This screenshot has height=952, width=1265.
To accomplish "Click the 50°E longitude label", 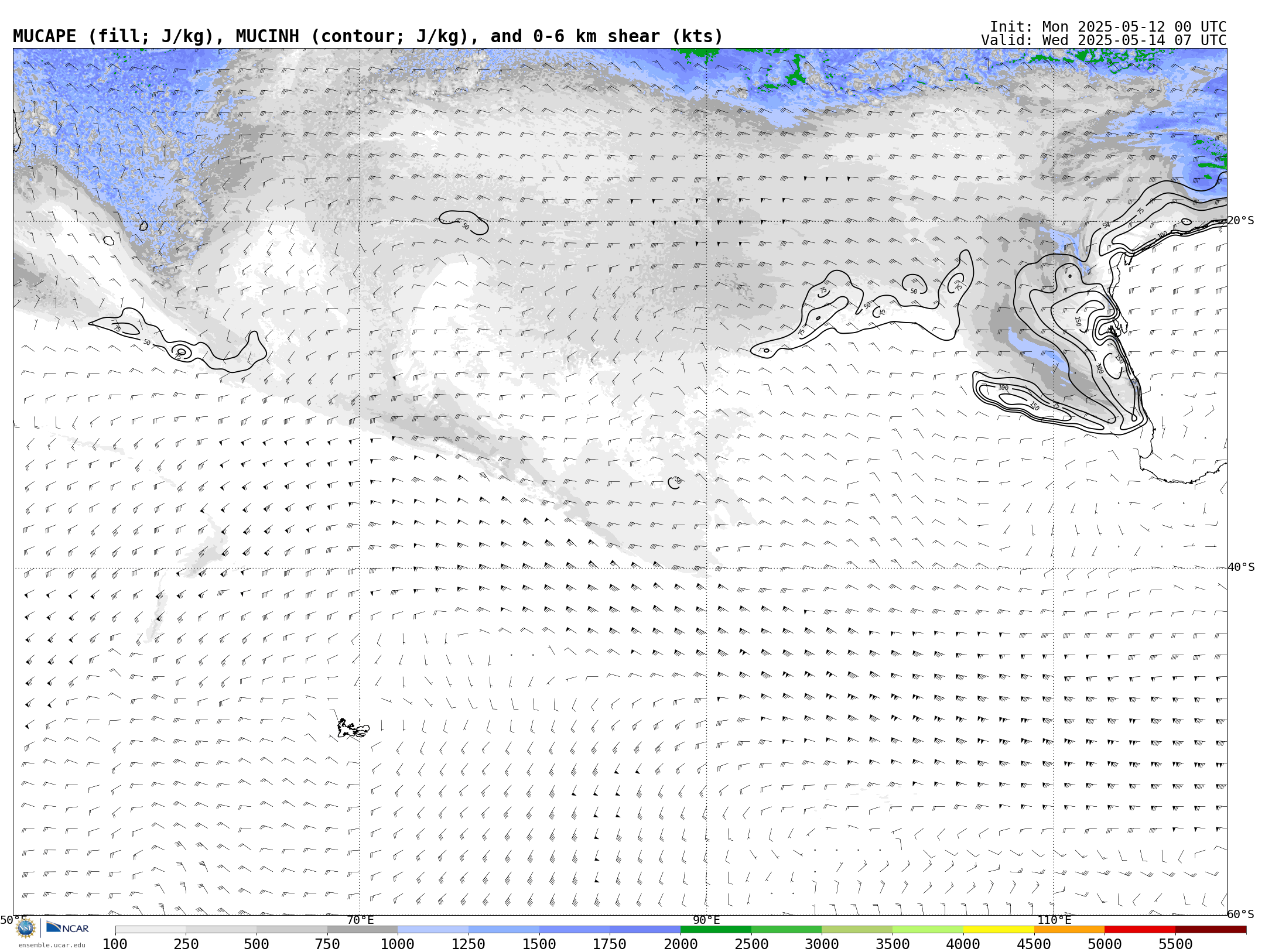I will (13, 920).
